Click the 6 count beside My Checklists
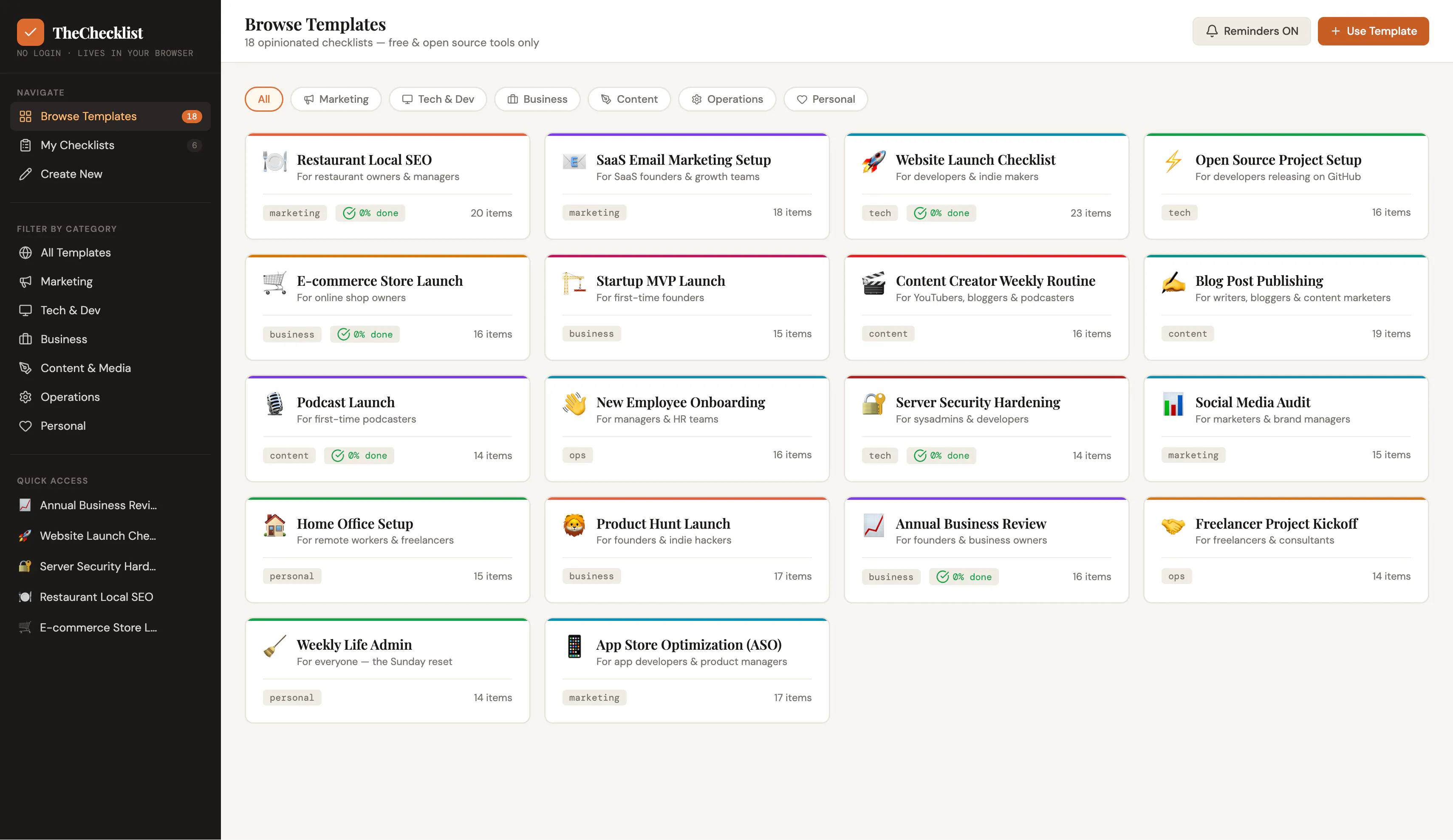 [194, 145]
